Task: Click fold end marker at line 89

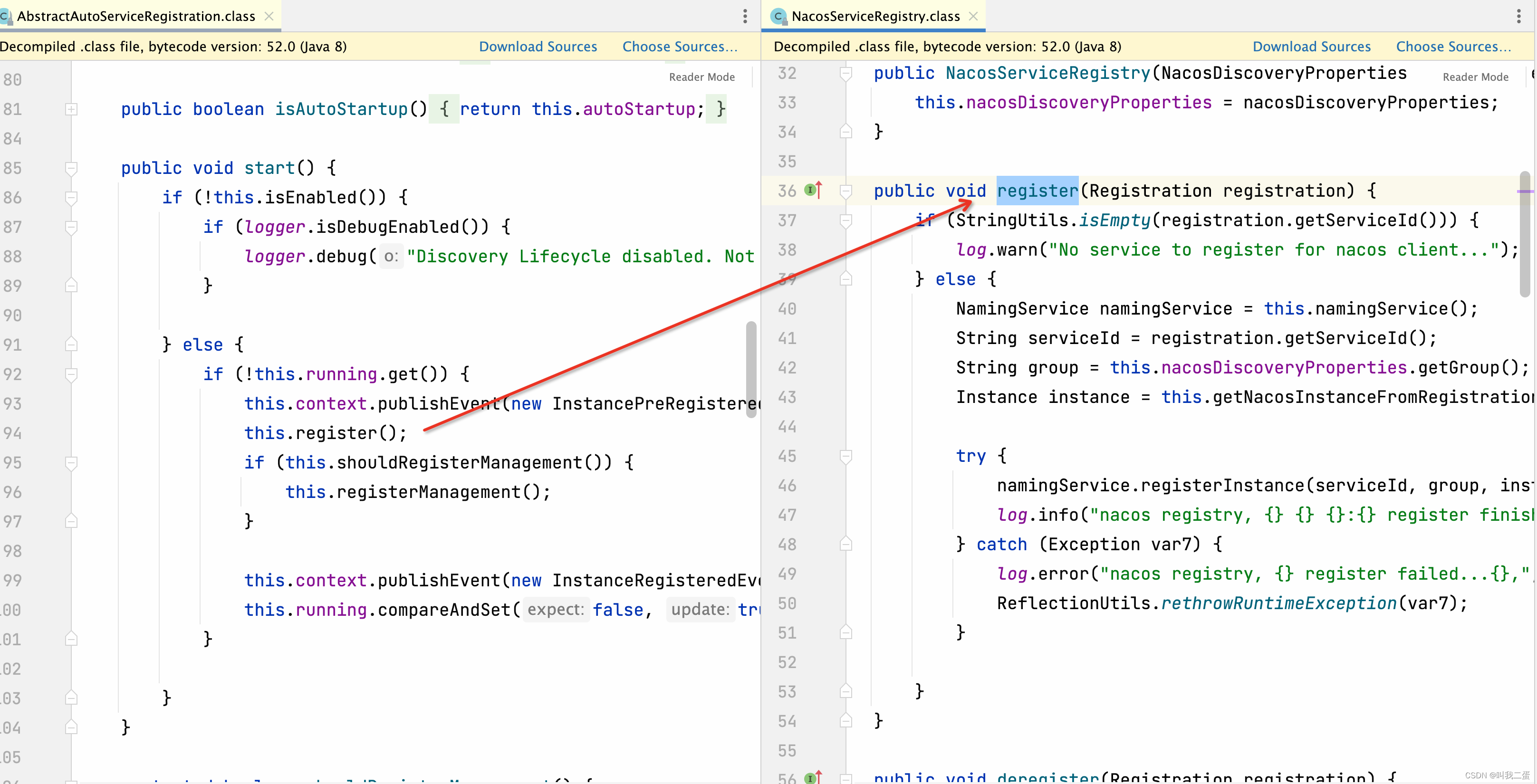Action: click(x=71, y=285)
